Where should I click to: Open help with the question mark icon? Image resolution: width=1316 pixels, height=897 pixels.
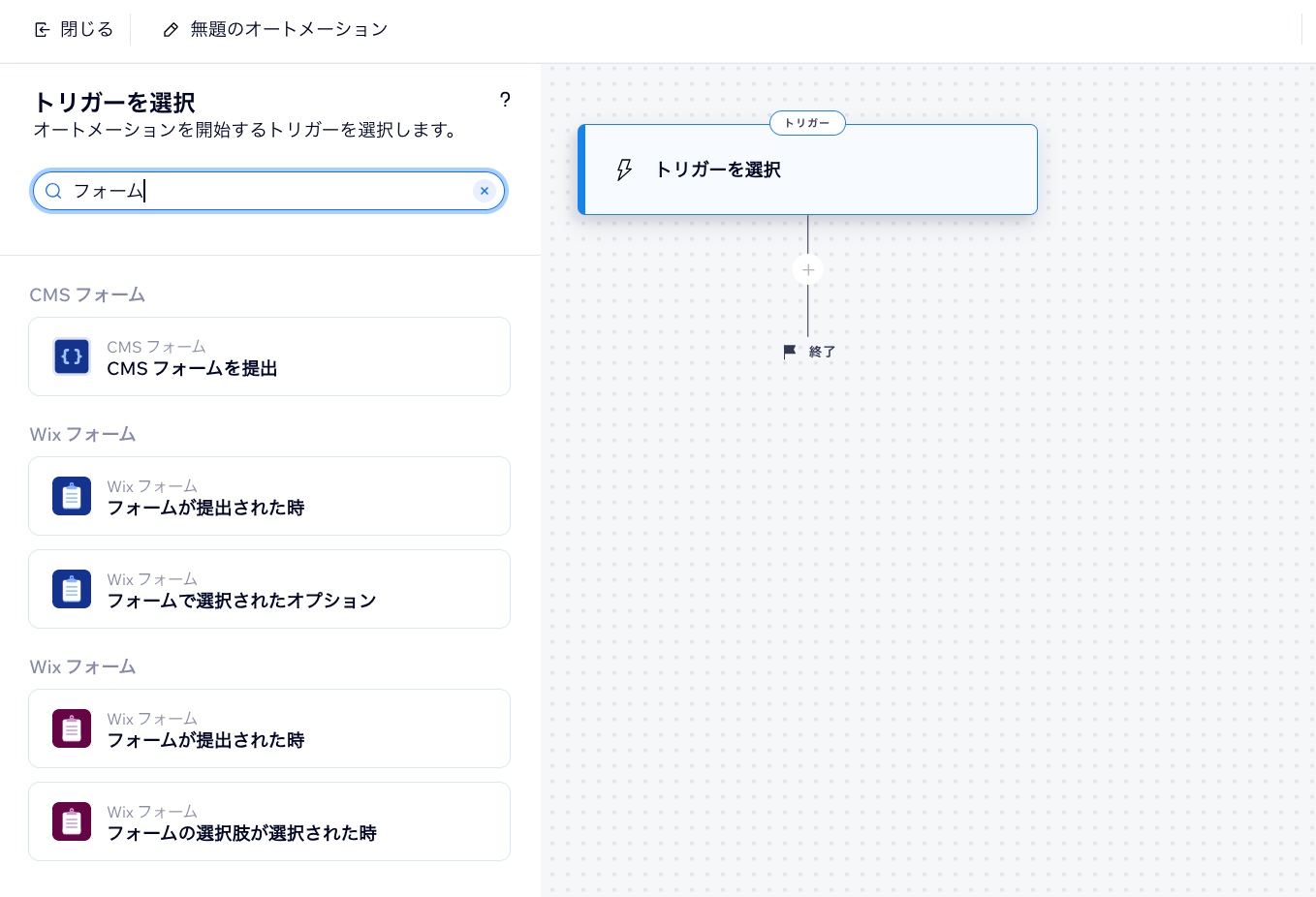click(x=504, y=100)
